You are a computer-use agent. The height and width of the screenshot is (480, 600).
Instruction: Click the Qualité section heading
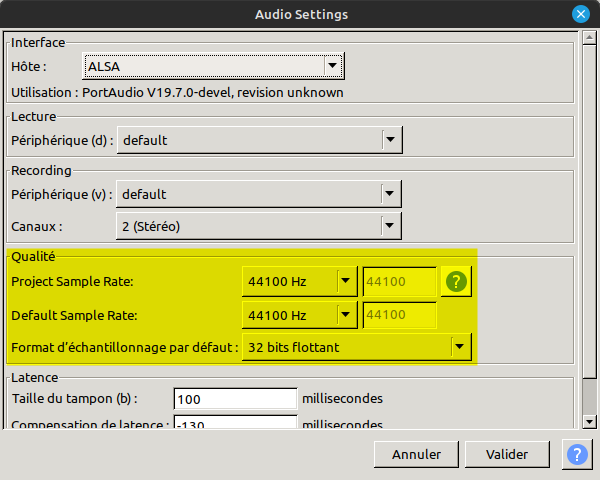tap(33, 256)
